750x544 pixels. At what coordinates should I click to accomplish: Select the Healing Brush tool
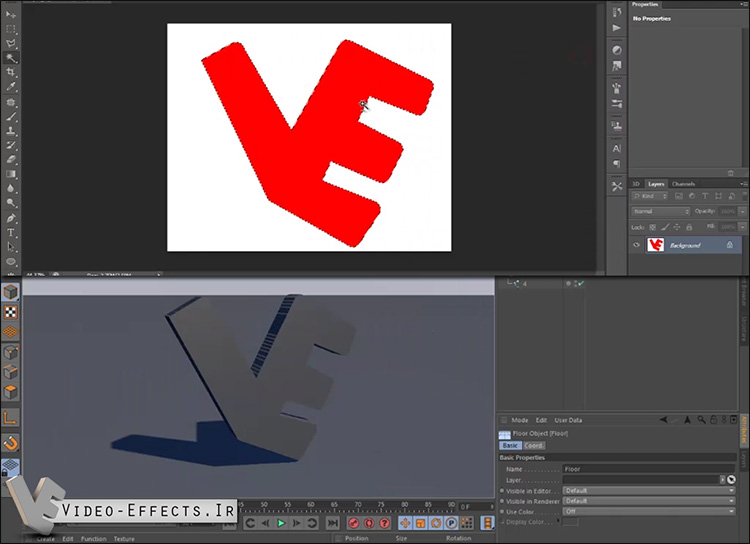[x=11, y=102]
